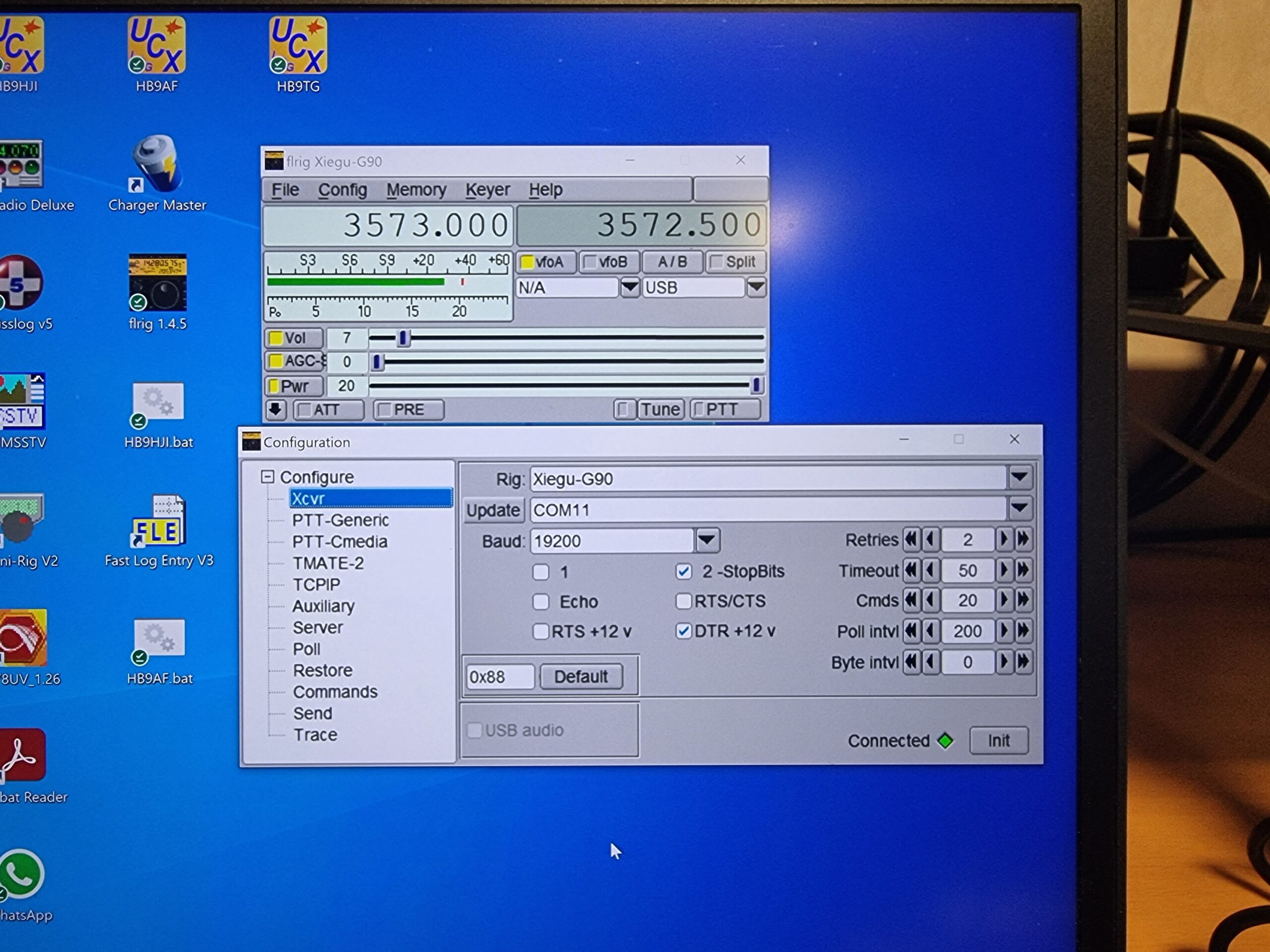This screenshot has height=952, width=1270.
Task: Click the Vol volume slider handle
Action: [403, 338]
